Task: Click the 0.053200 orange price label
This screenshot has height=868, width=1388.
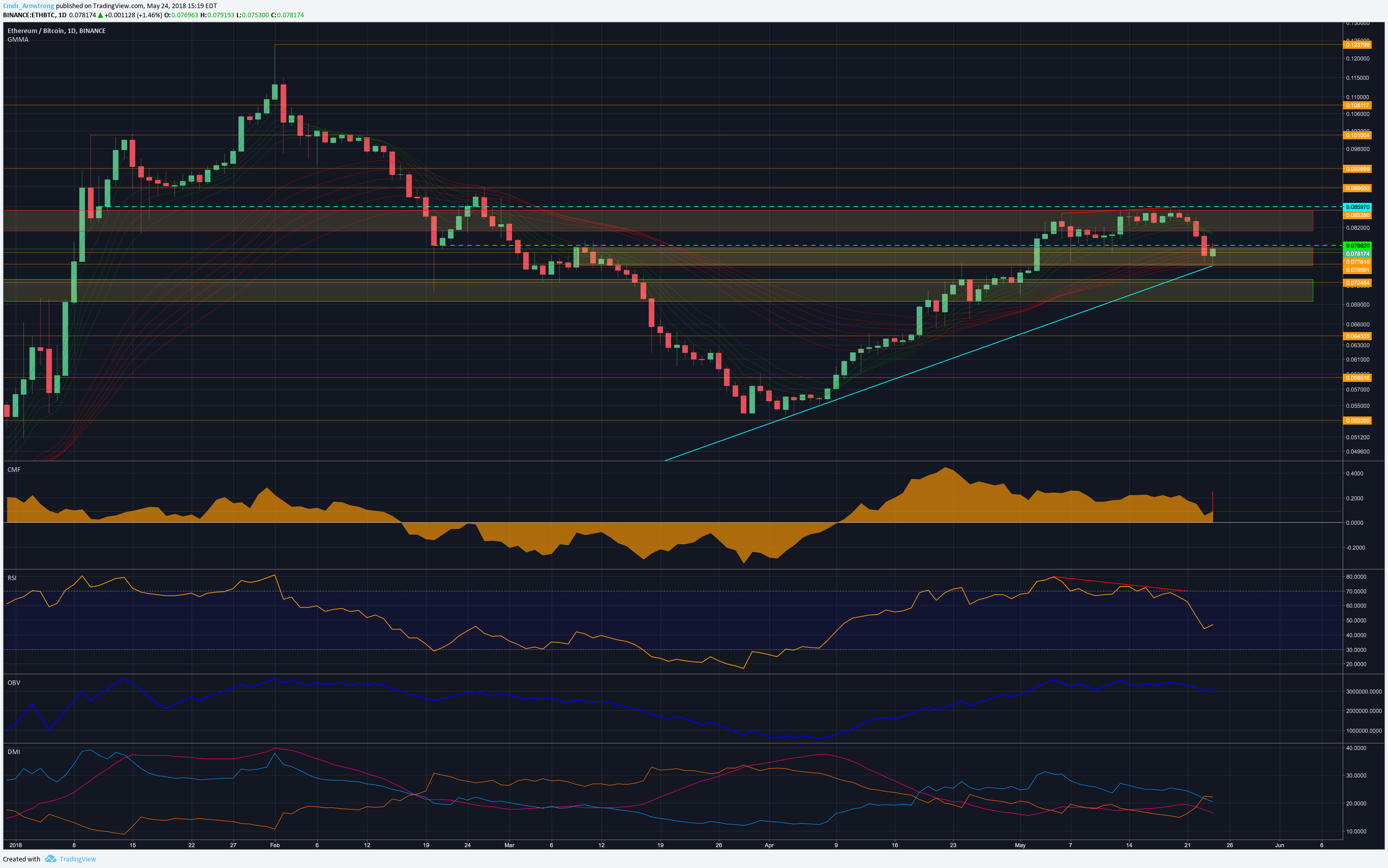Action: point(1357,420)
